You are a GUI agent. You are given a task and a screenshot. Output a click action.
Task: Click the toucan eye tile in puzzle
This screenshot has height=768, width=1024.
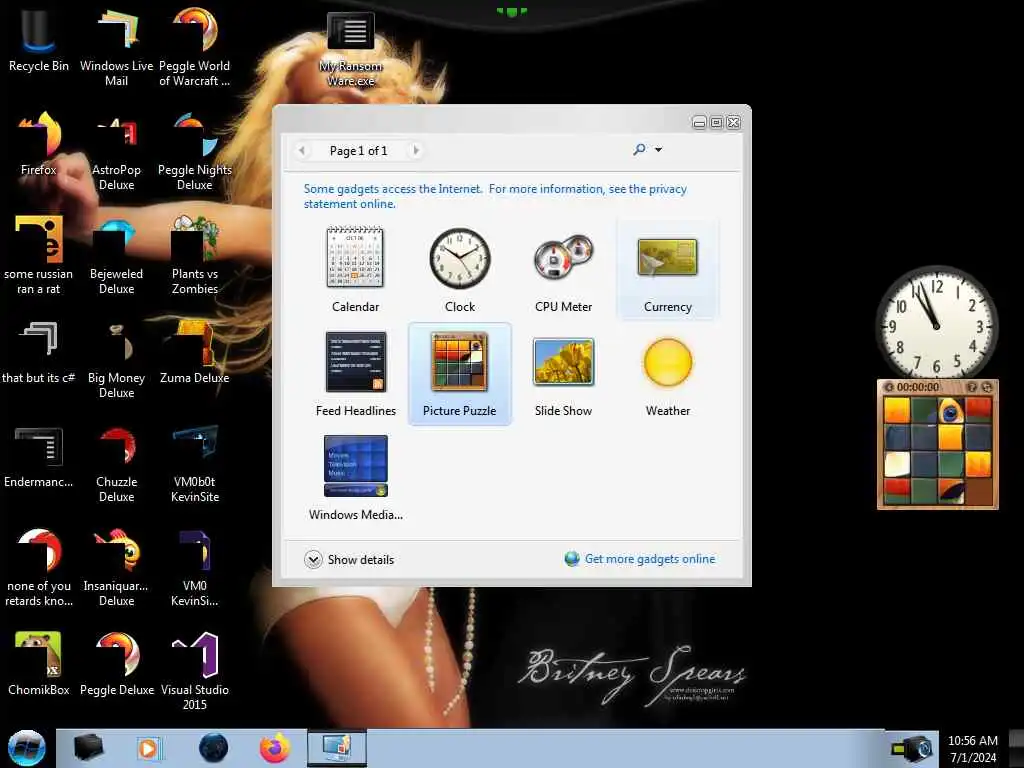point(951,411)
